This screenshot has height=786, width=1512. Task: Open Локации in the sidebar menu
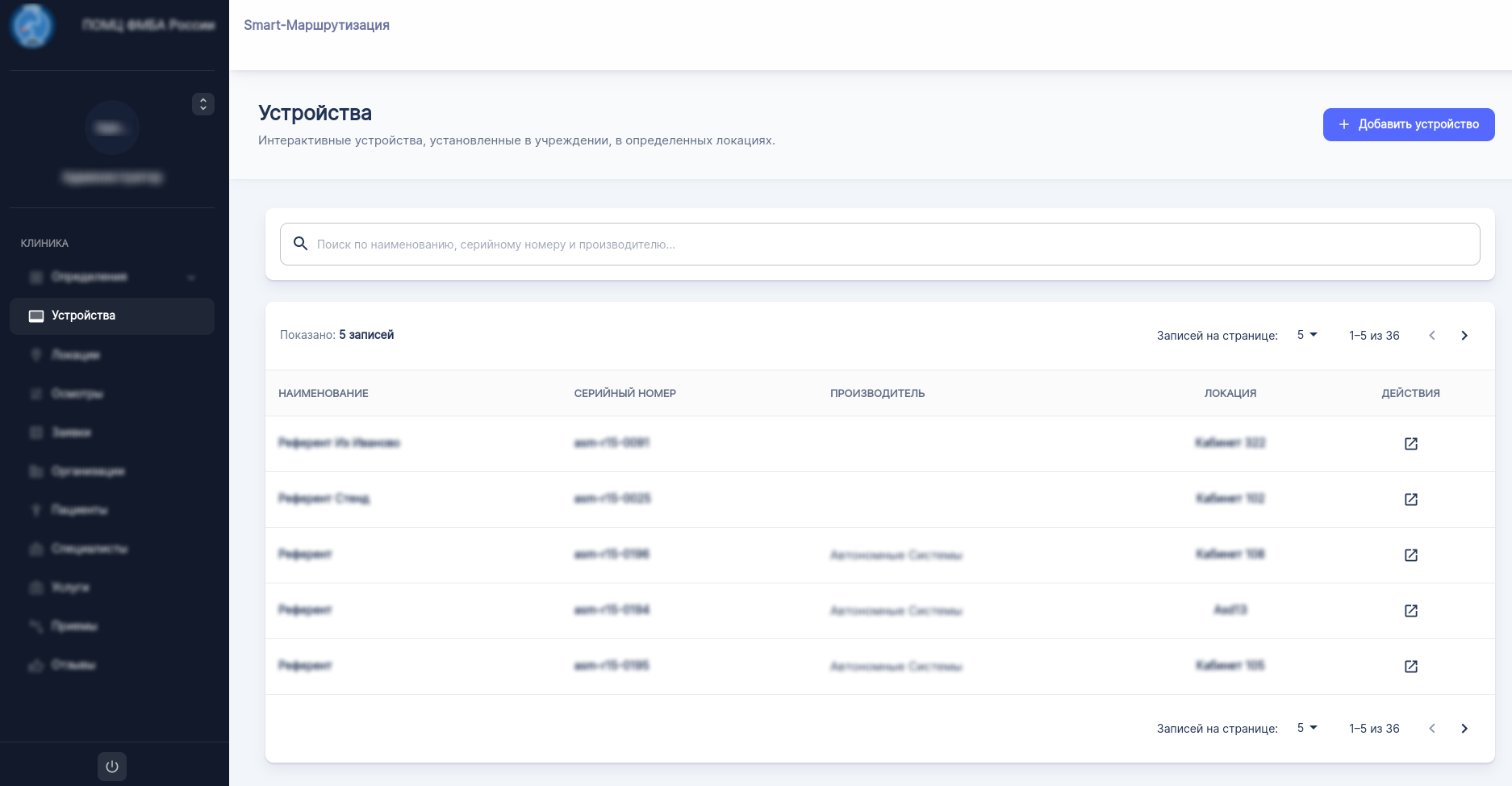(x=76, y=355)
